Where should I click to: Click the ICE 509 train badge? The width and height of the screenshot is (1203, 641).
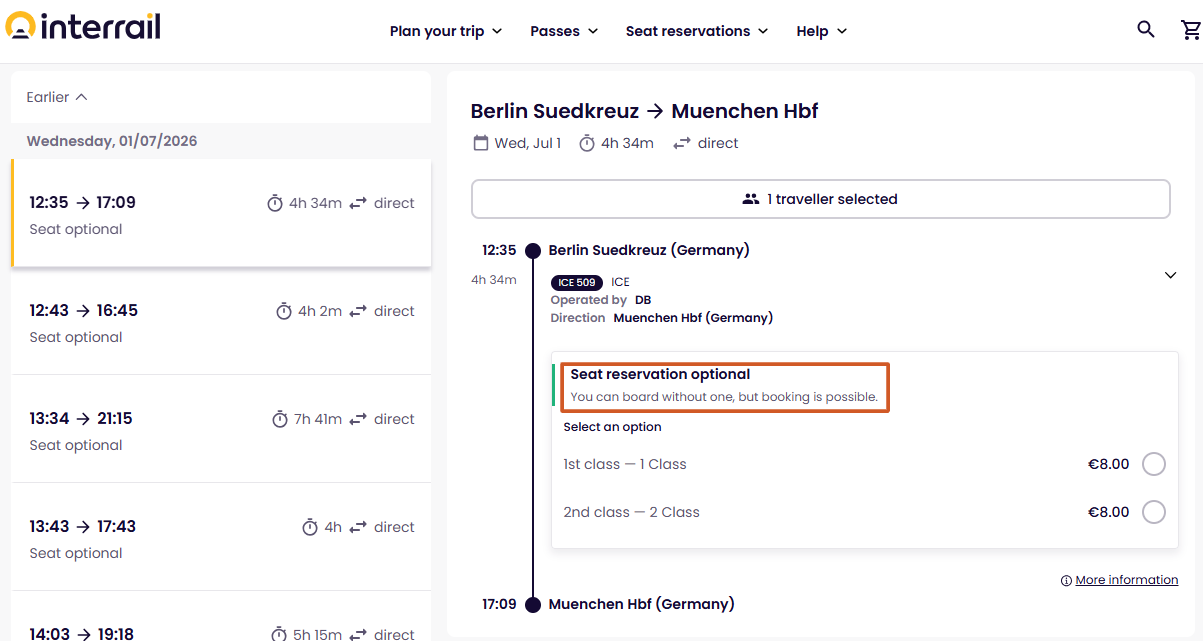pyautogui.click(x=577, y=282)
